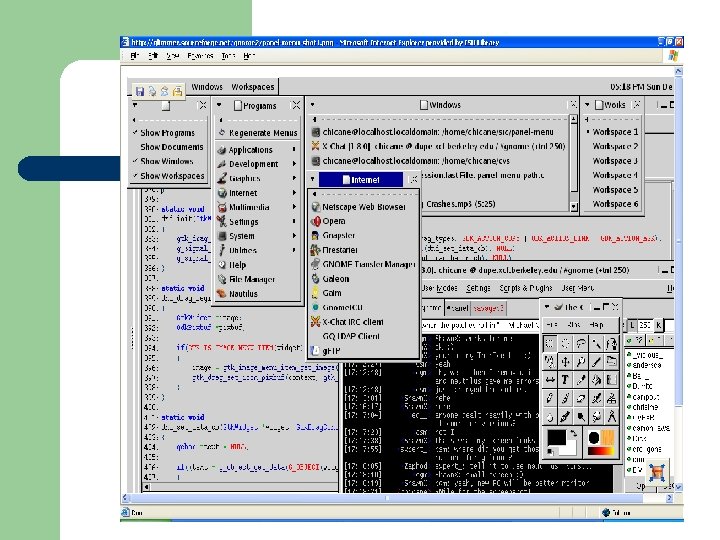Click print icon on image toolbar

152,91
